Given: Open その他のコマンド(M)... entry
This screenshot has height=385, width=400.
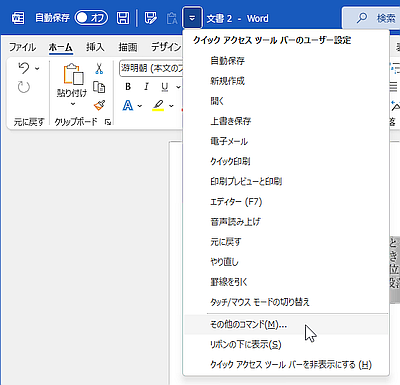Looking at the screenshot, I should click(x=286, y=324).
